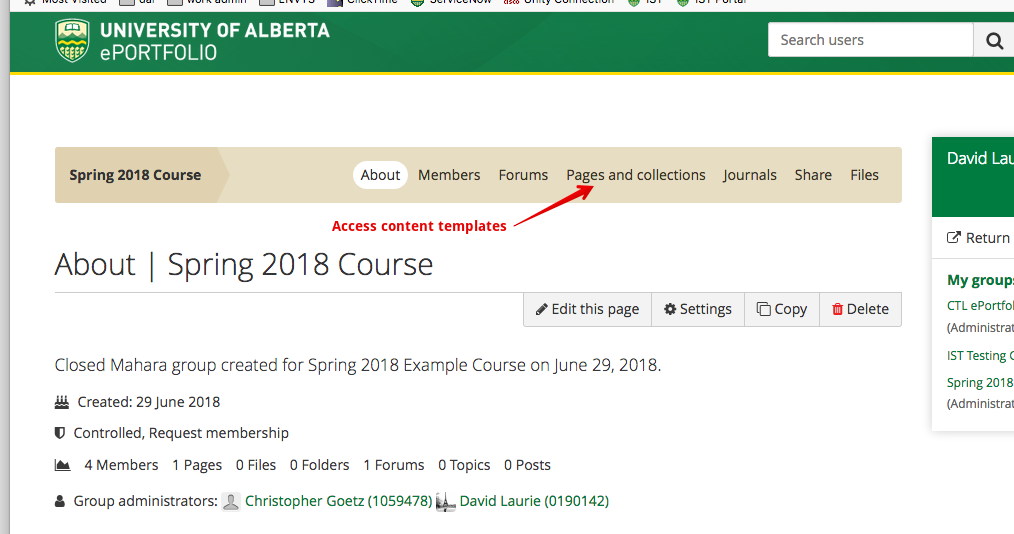Click the cake icon beside Created date
This screenshot has height=534, width=1014.
pos(61,402)
